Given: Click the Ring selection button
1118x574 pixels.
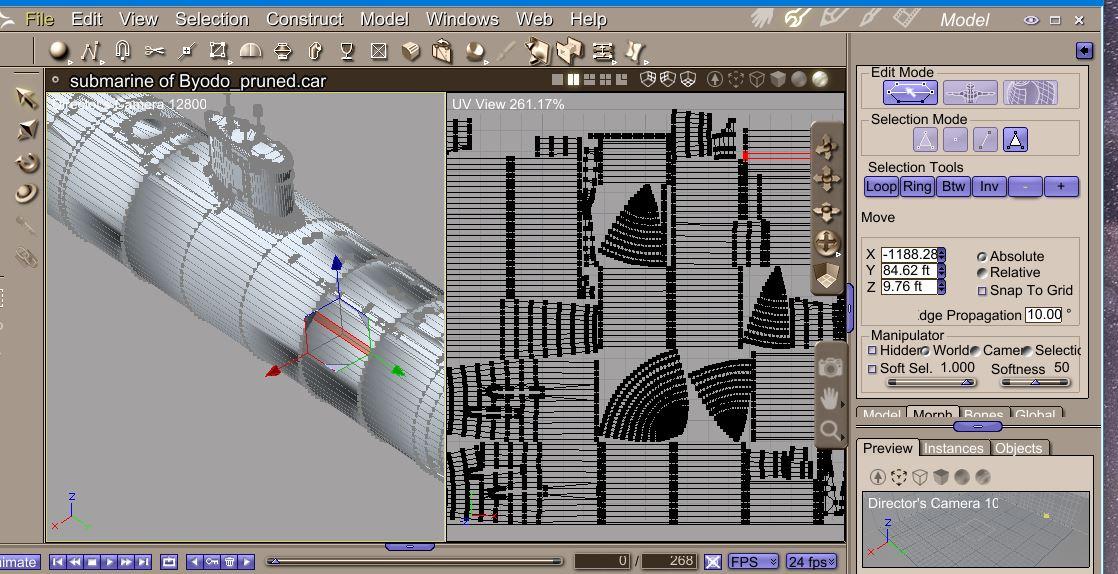Looking at the screenshot, I should click(x=917, y=187).
